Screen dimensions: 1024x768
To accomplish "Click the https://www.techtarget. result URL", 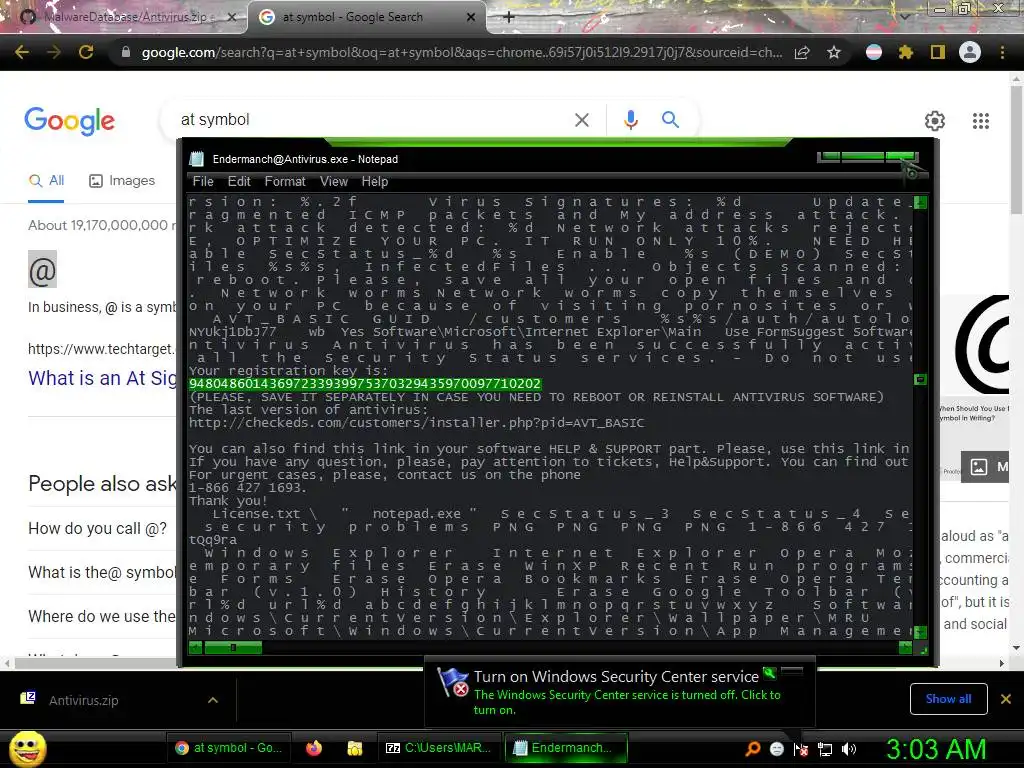I will (x=102, y=349).
